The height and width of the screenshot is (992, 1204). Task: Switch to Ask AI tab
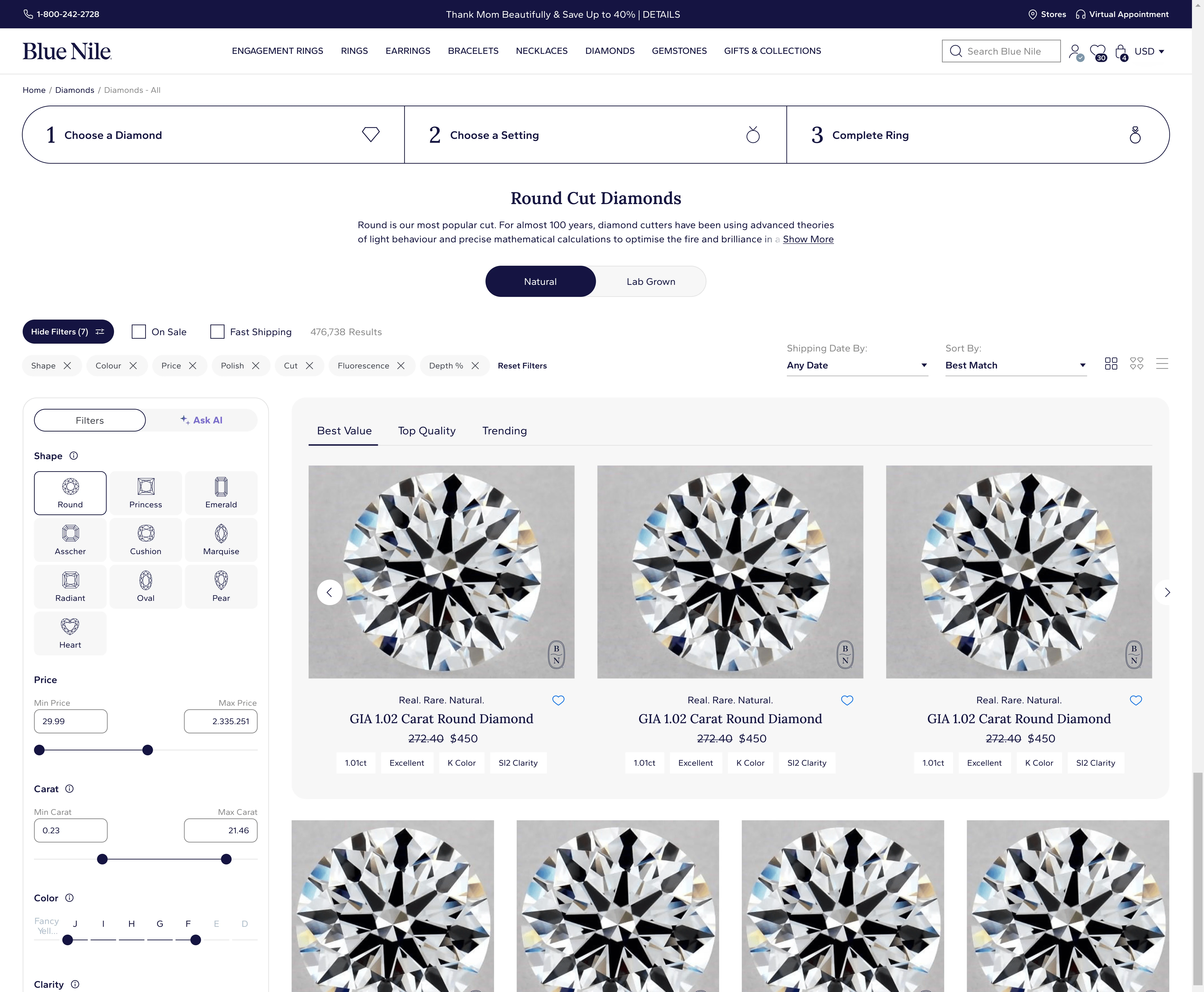202,420
